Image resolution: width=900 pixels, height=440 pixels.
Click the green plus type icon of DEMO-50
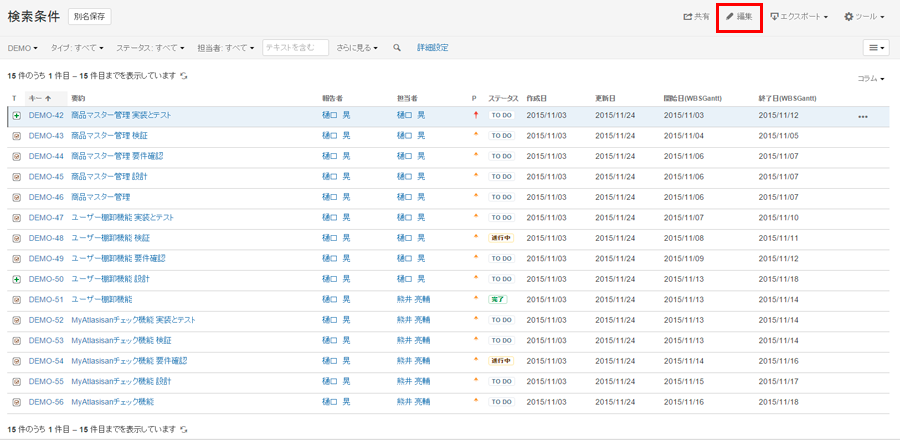17,279
